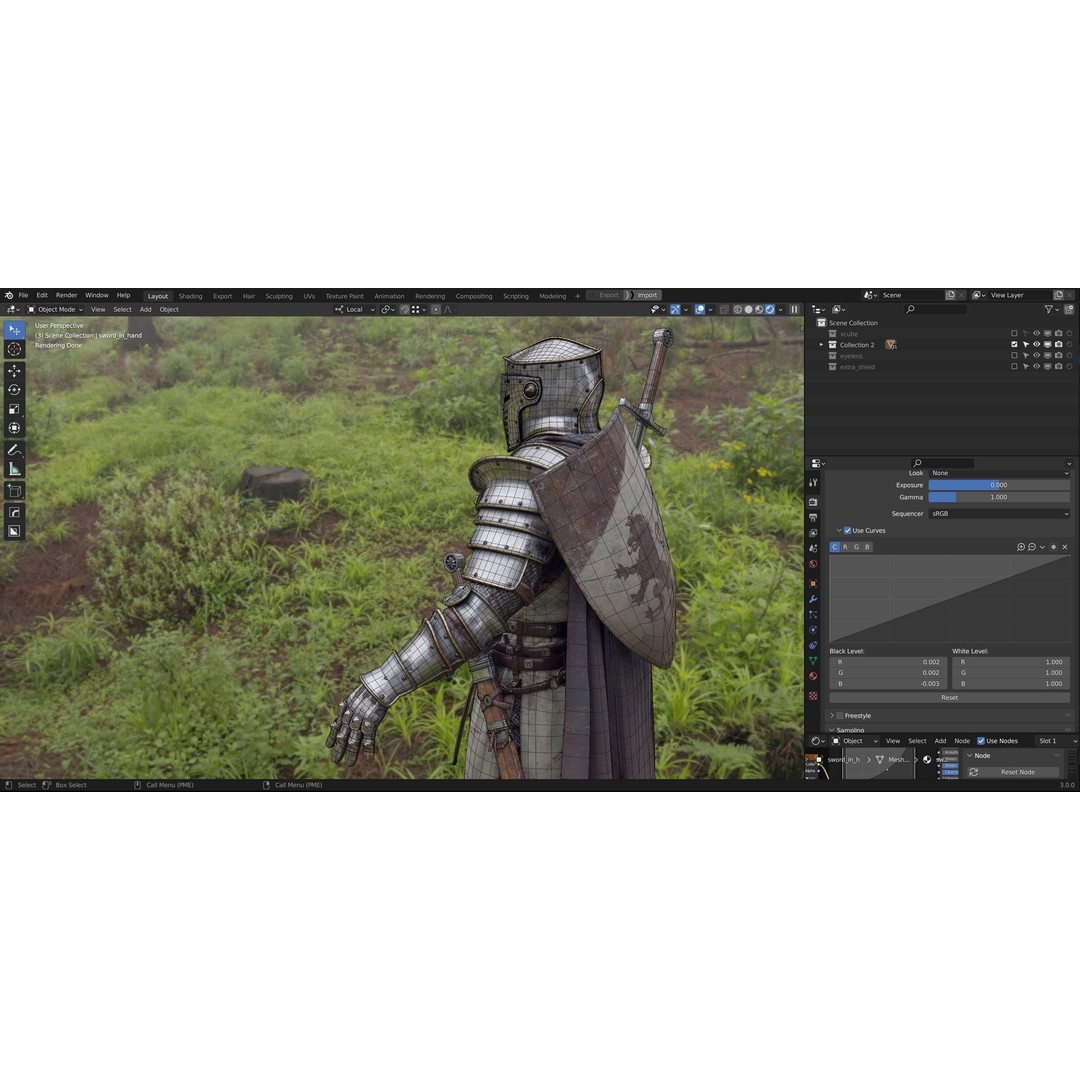Open the Sequencer sRGB dropdown

click(999, 514)
